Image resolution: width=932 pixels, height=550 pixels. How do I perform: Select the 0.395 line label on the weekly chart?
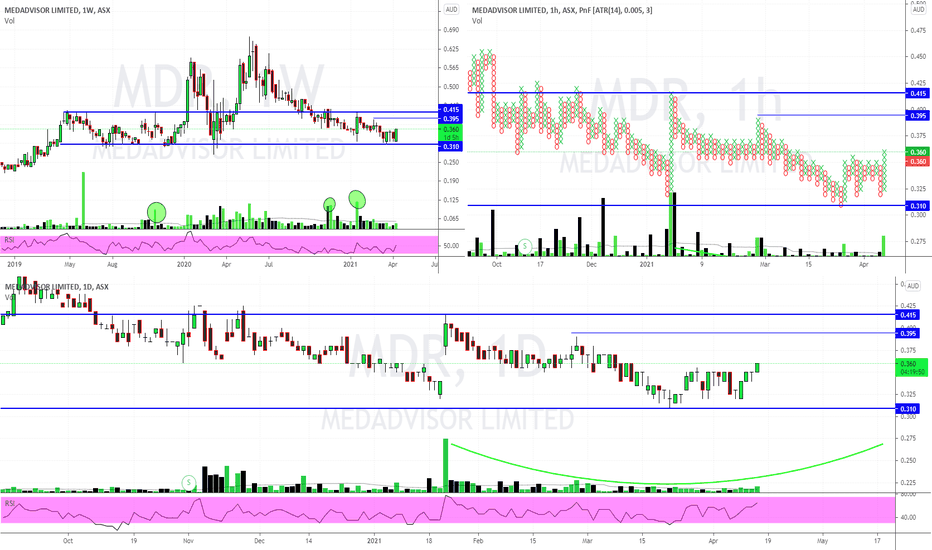click(x=451, y=119)
